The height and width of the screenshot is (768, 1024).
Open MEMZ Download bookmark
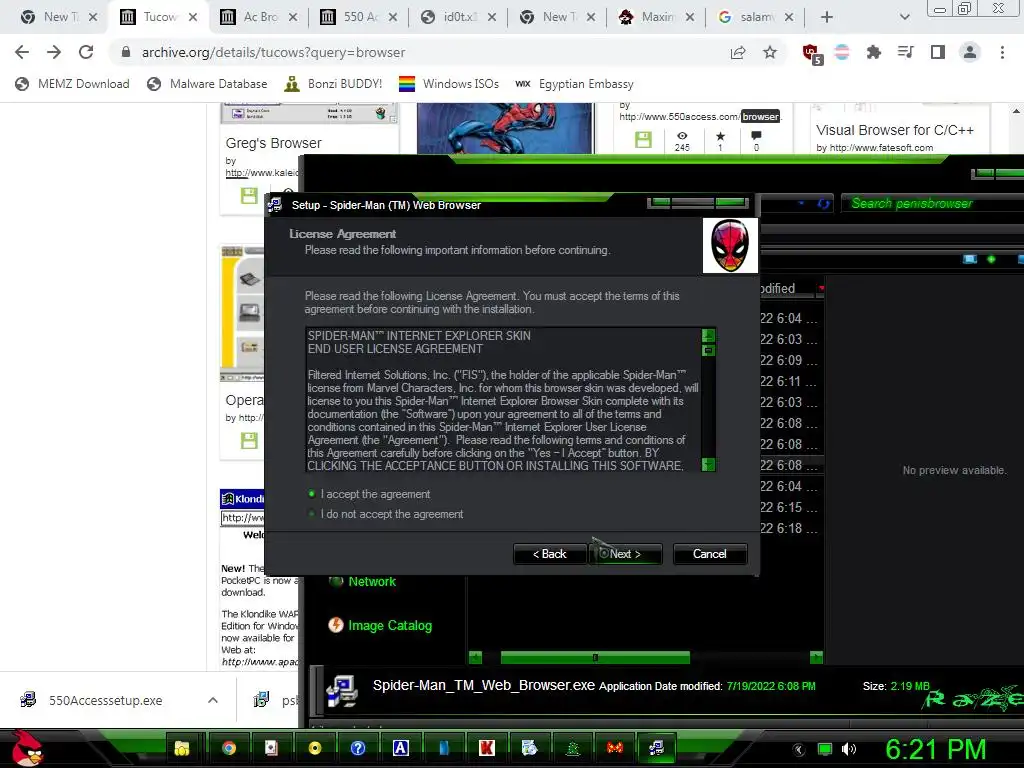tap(72, 84)
